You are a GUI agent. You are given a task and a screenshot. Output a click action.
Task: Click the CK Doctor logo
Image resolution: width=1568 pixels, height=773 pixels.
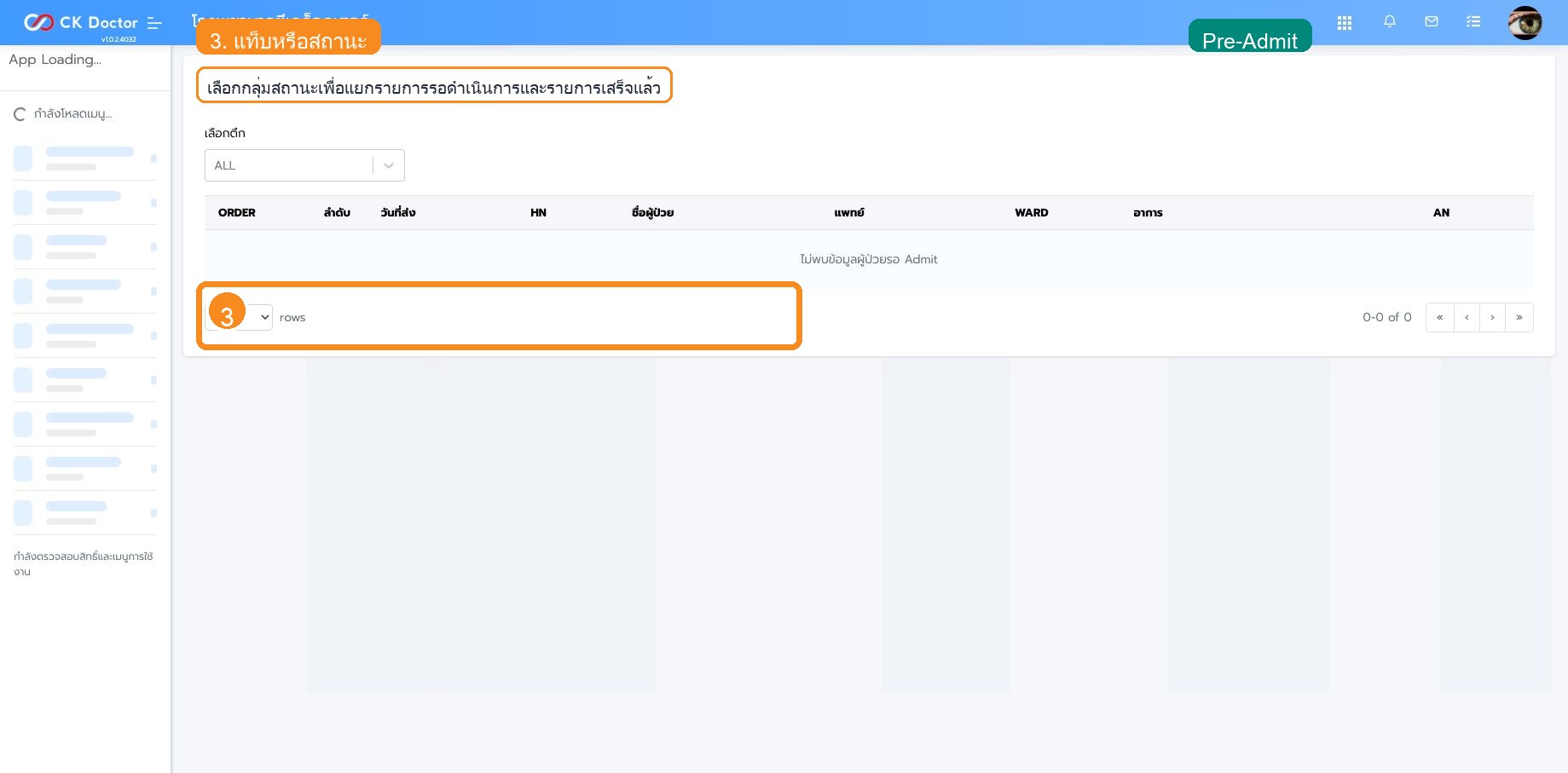(81, 22)
